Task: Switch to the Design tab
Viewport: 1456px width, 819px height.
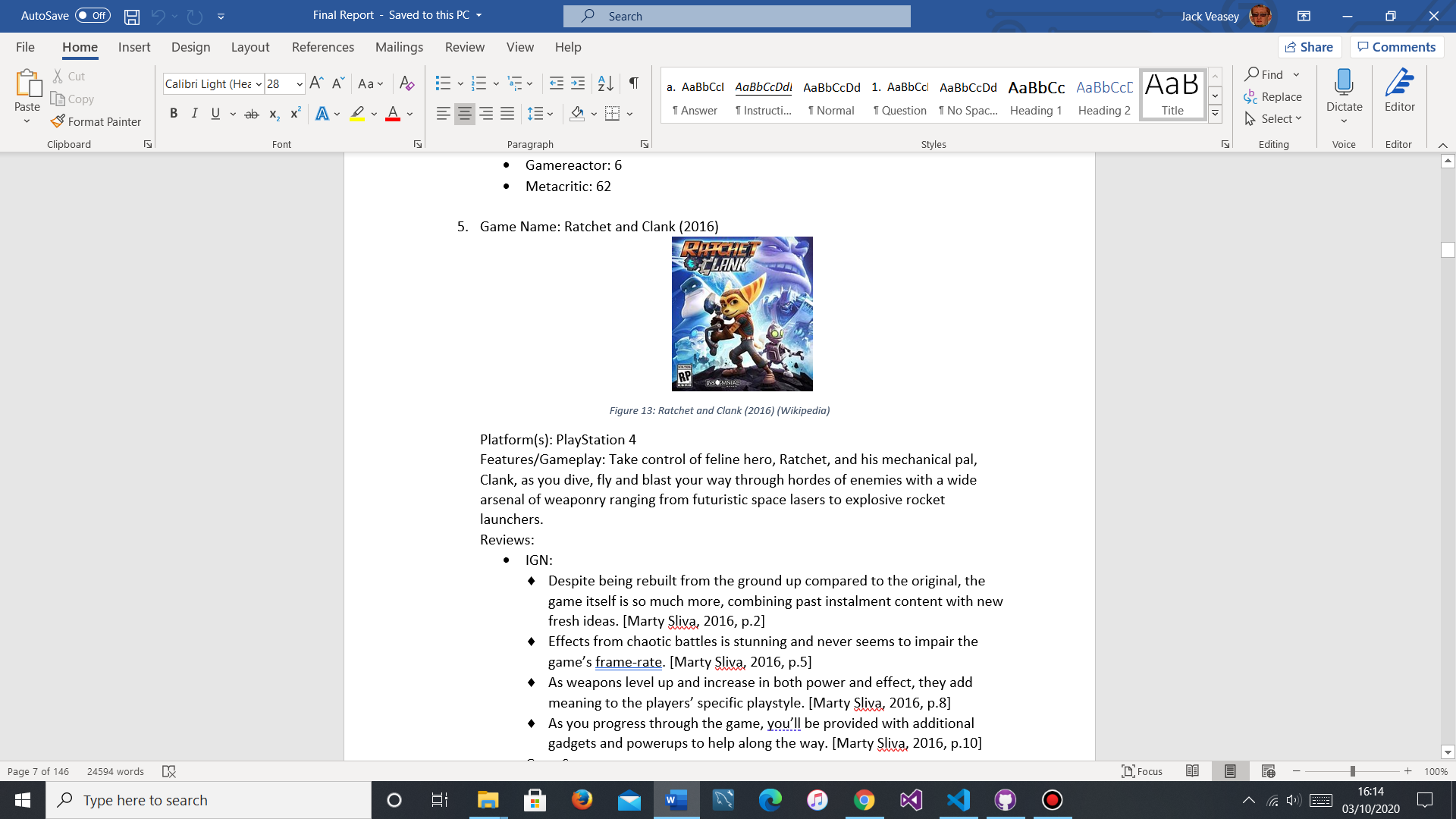Action: point(190,47)
